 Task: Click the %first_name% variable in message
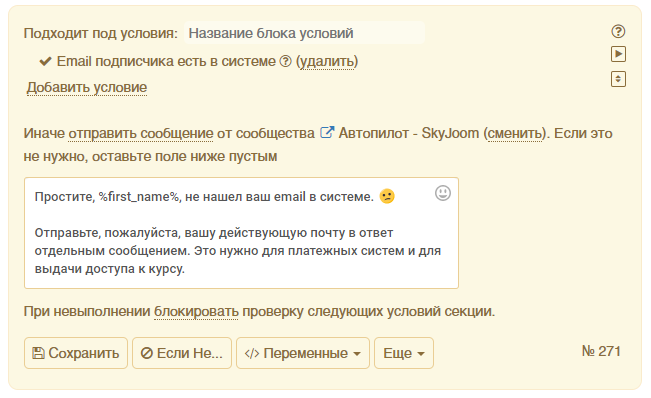click(139, 197)
